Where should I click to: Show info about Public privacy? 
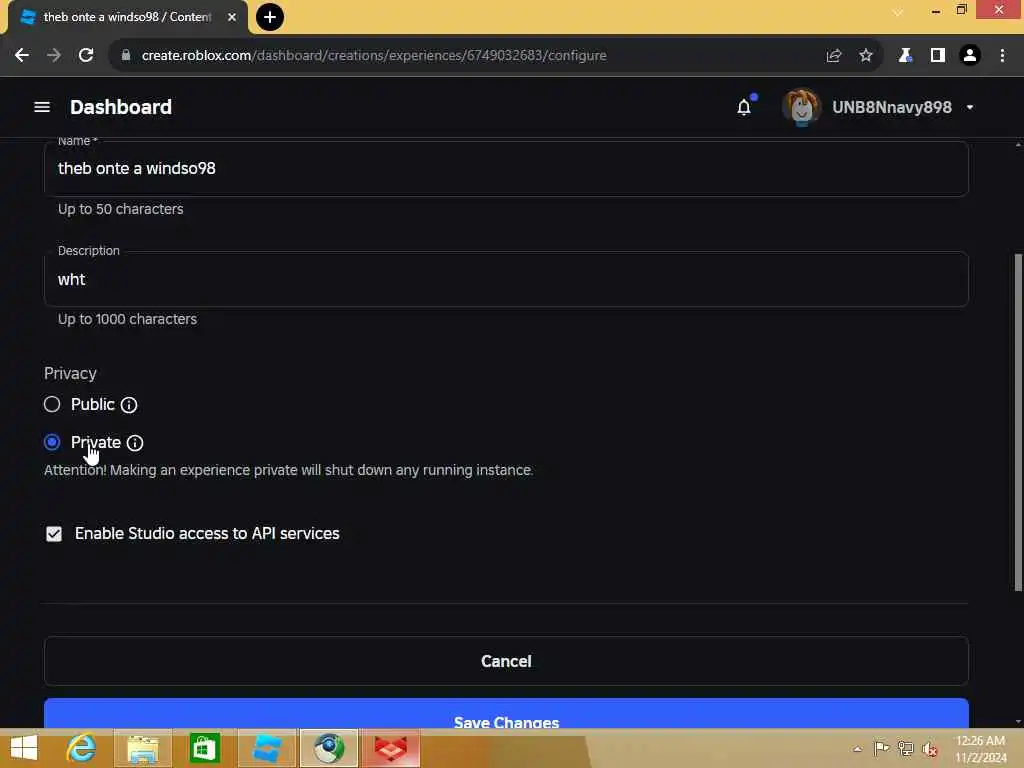point(129,405)
